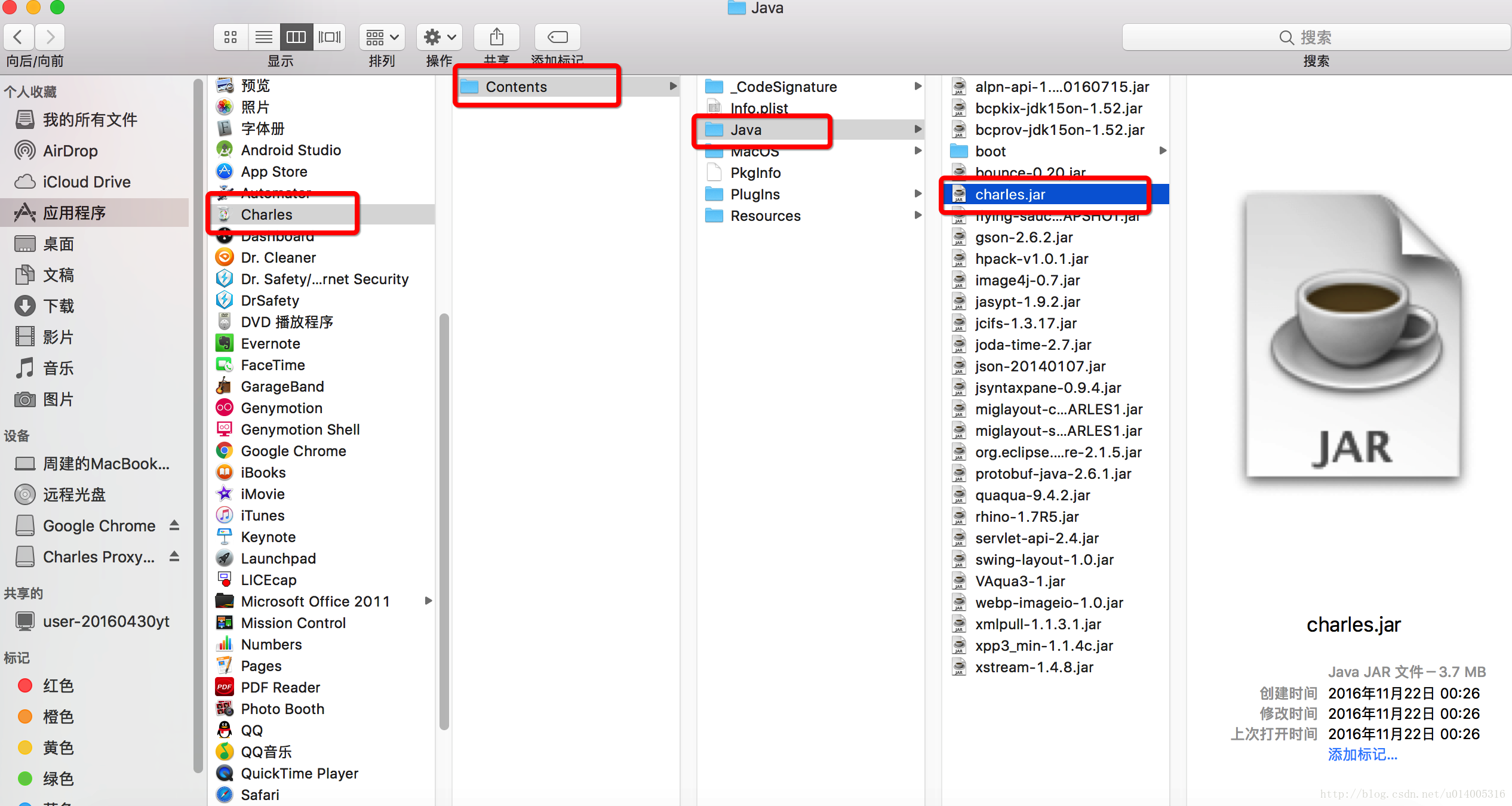Go forward with the right arrow button

(x=50, y=37)
